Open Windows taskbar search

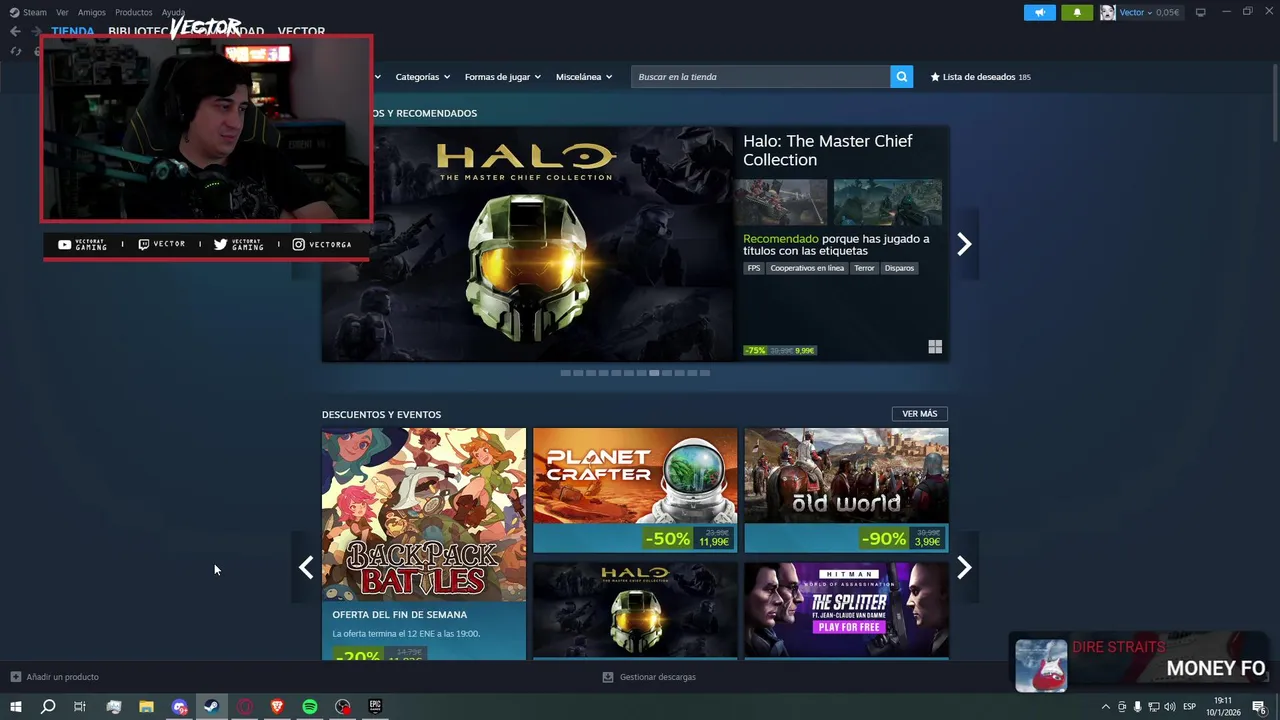point(47,707)
